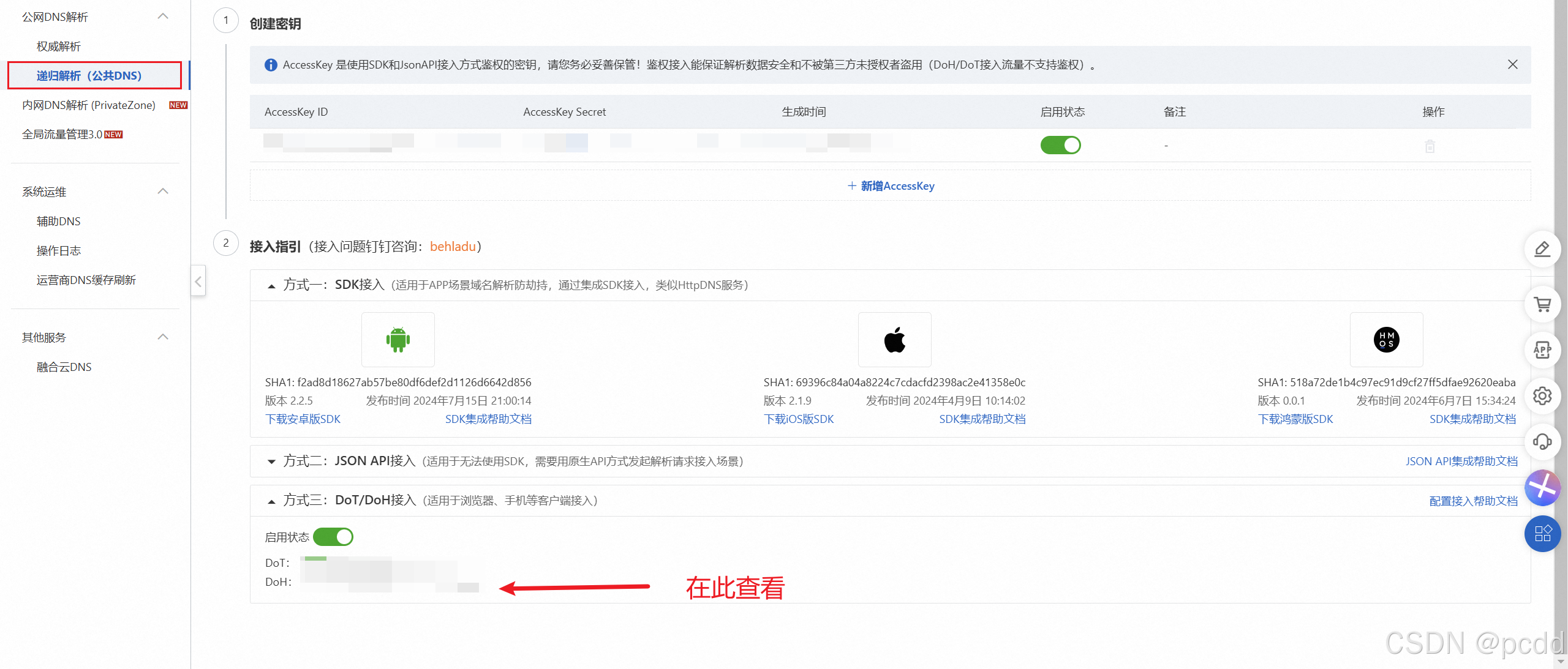Open 权威解析 sidebar item
The image size is (1568, 669).
click(59, 47)
